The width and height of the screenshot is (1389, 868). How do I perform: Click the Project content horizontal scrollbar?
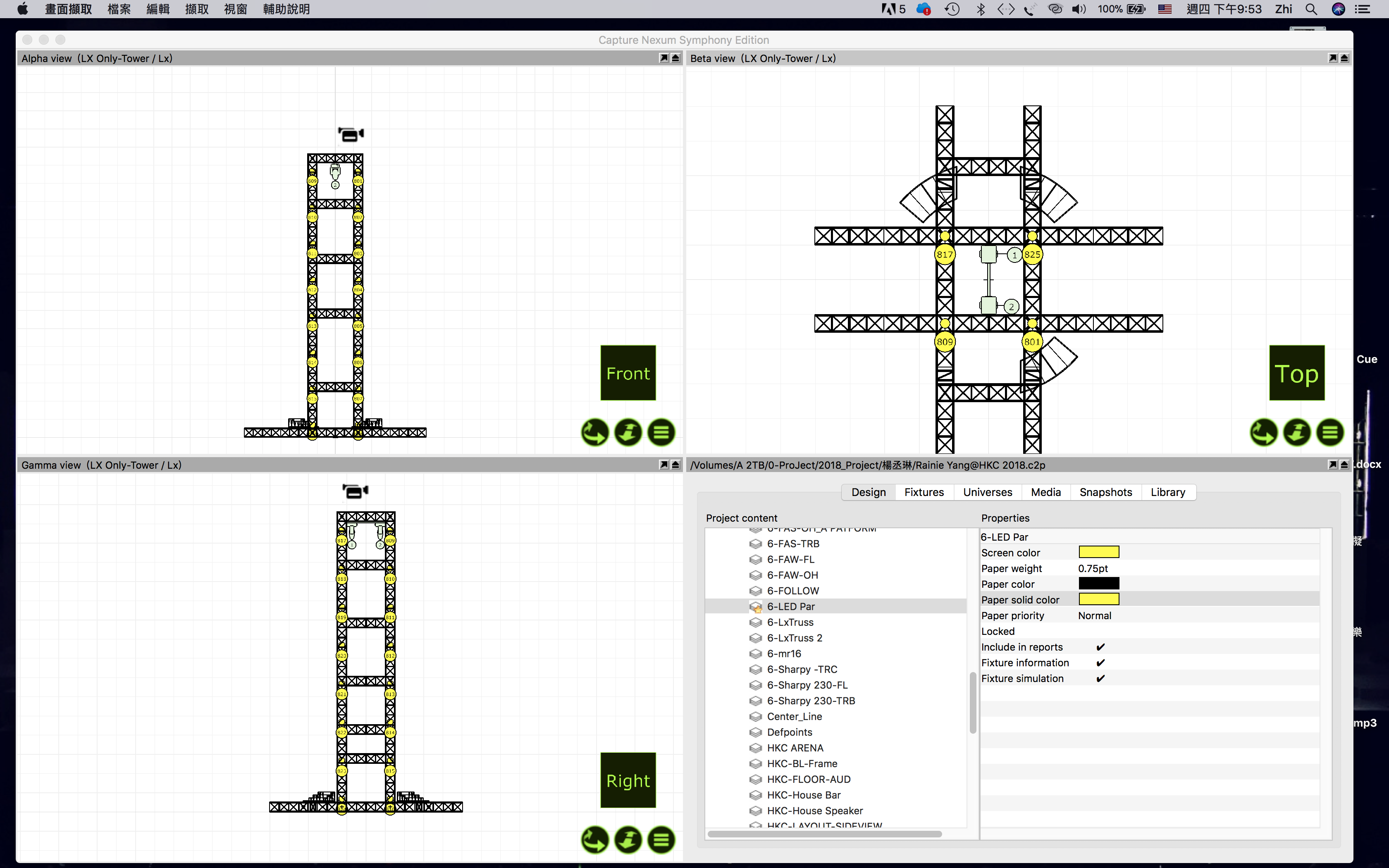pos(824,834)
